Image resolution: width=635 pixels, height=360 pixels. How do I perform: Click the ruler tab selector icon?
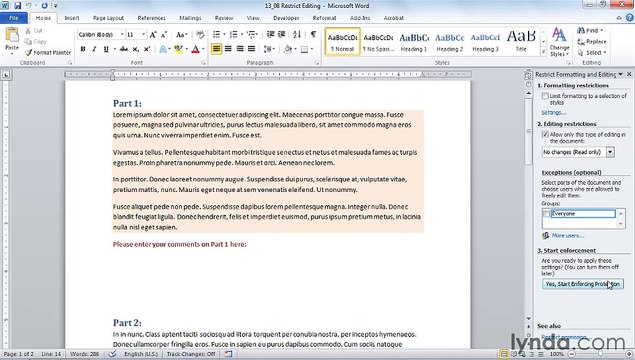6,75
